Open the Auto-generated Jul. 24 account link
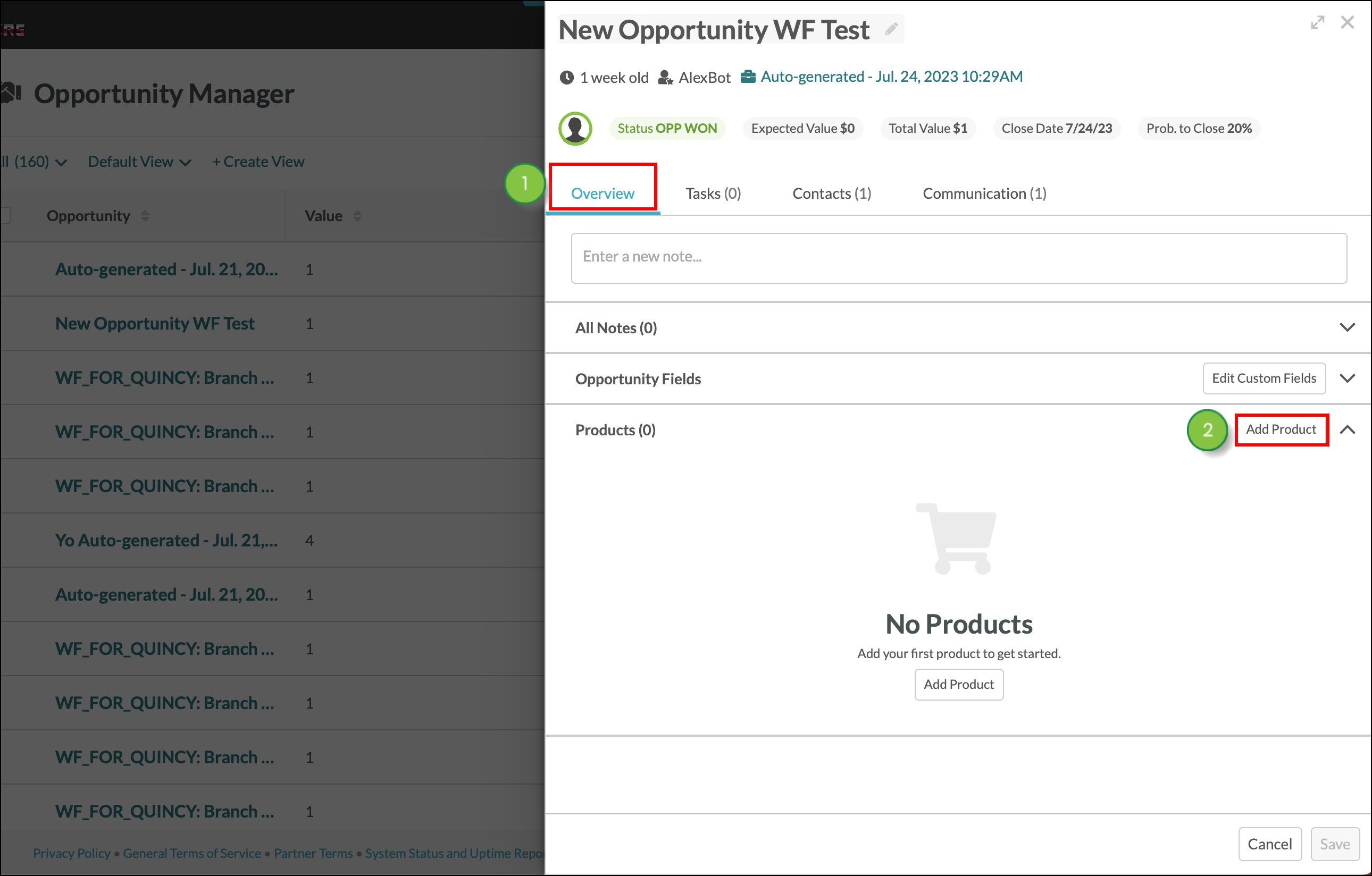Image resolution: width=1372 pixels, height=876 pixels. (891, 77)
